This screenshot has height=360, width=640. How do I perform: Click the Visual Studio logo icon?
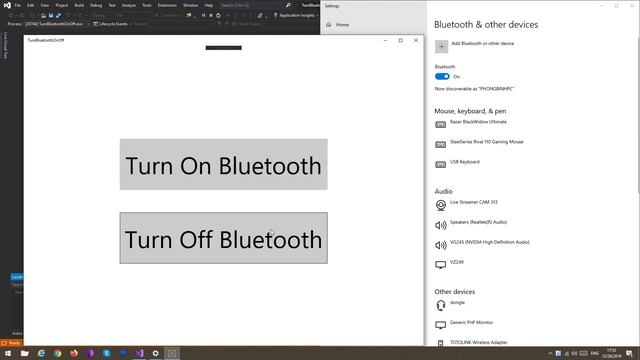coord(7,5)
